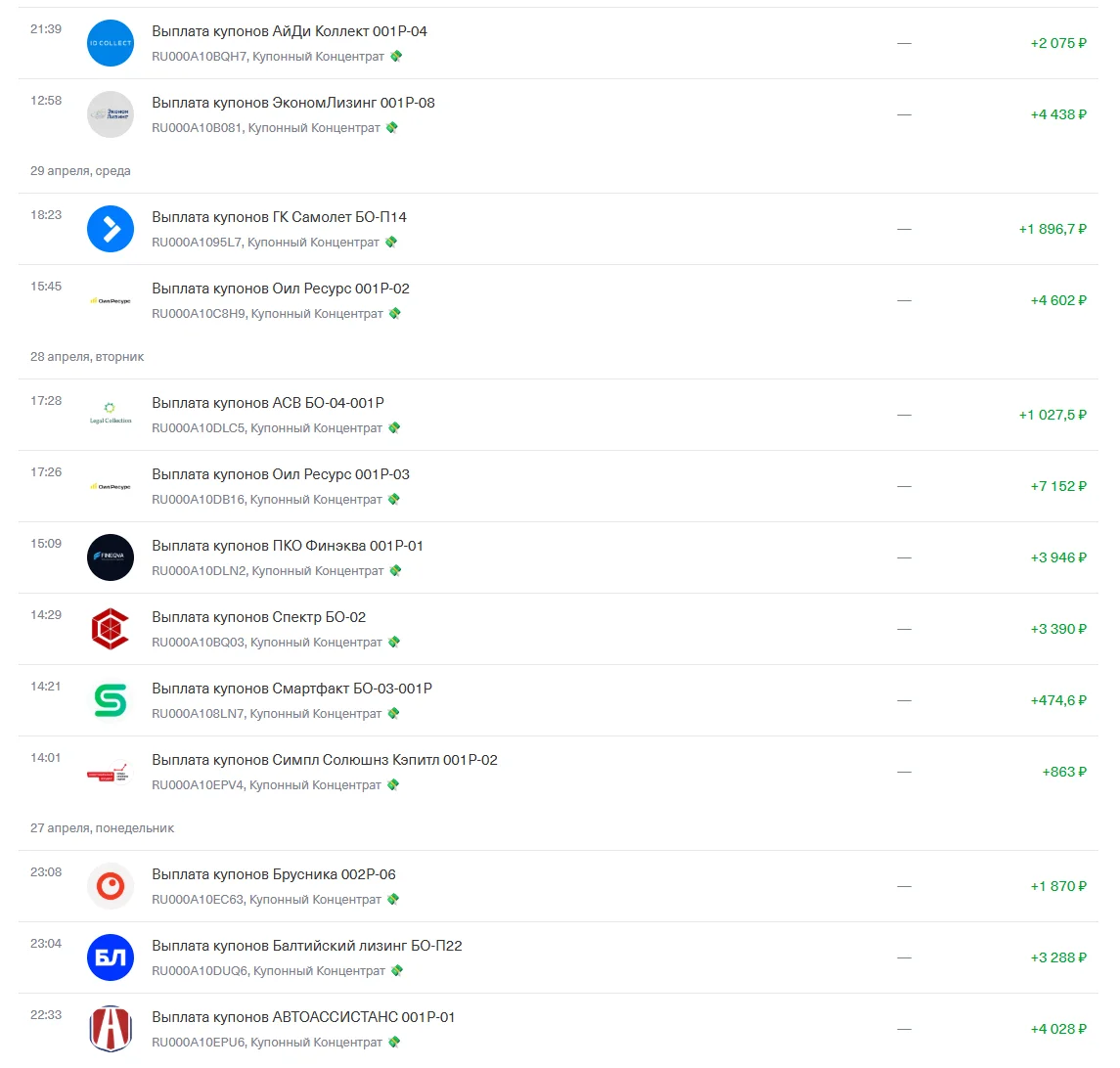This screenshot has width=1120, height=1068.
Task: Open the Ойл Ресурс 001P-02 logo
Action: (110, 301)
